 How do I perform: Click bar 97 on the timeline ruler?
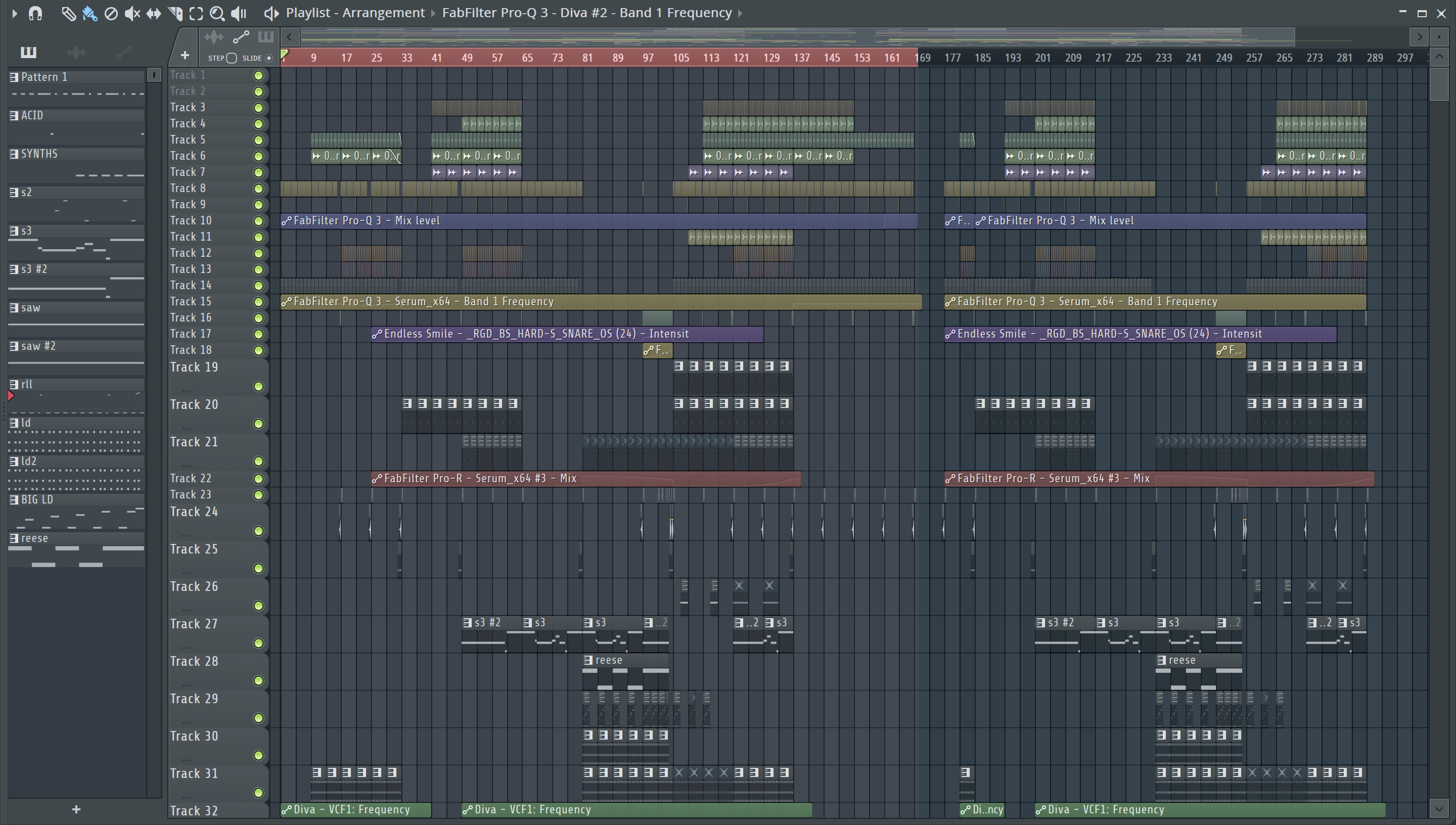(648, 58)
